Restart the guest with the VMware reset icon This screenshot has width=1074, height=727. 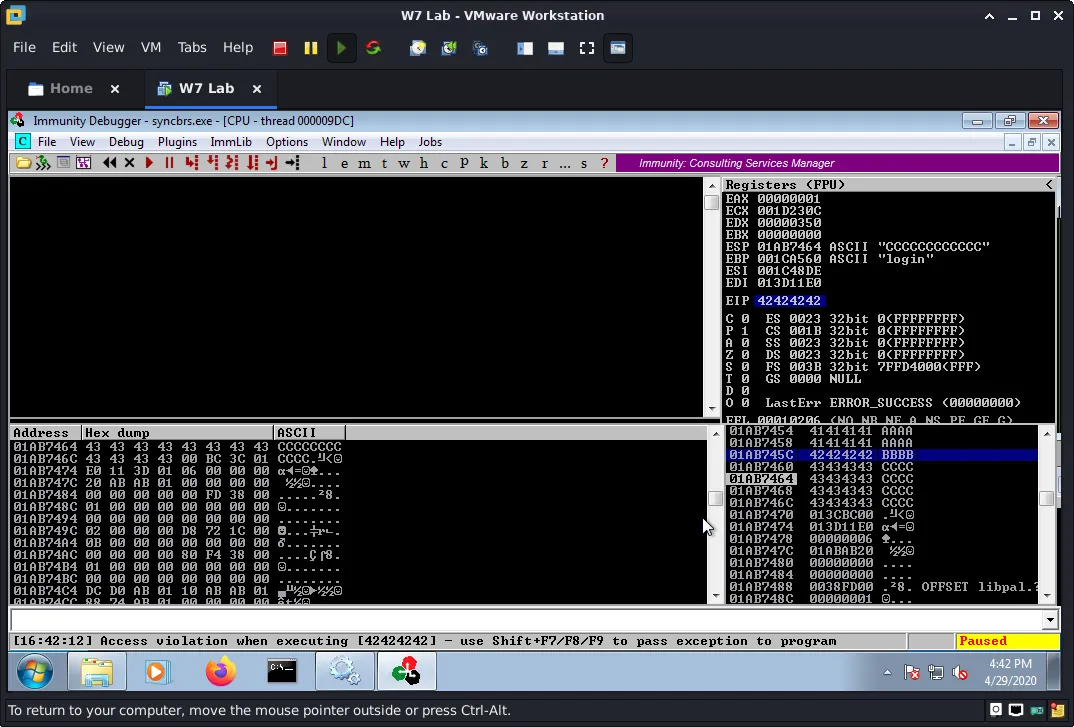[x=373, y=48]
